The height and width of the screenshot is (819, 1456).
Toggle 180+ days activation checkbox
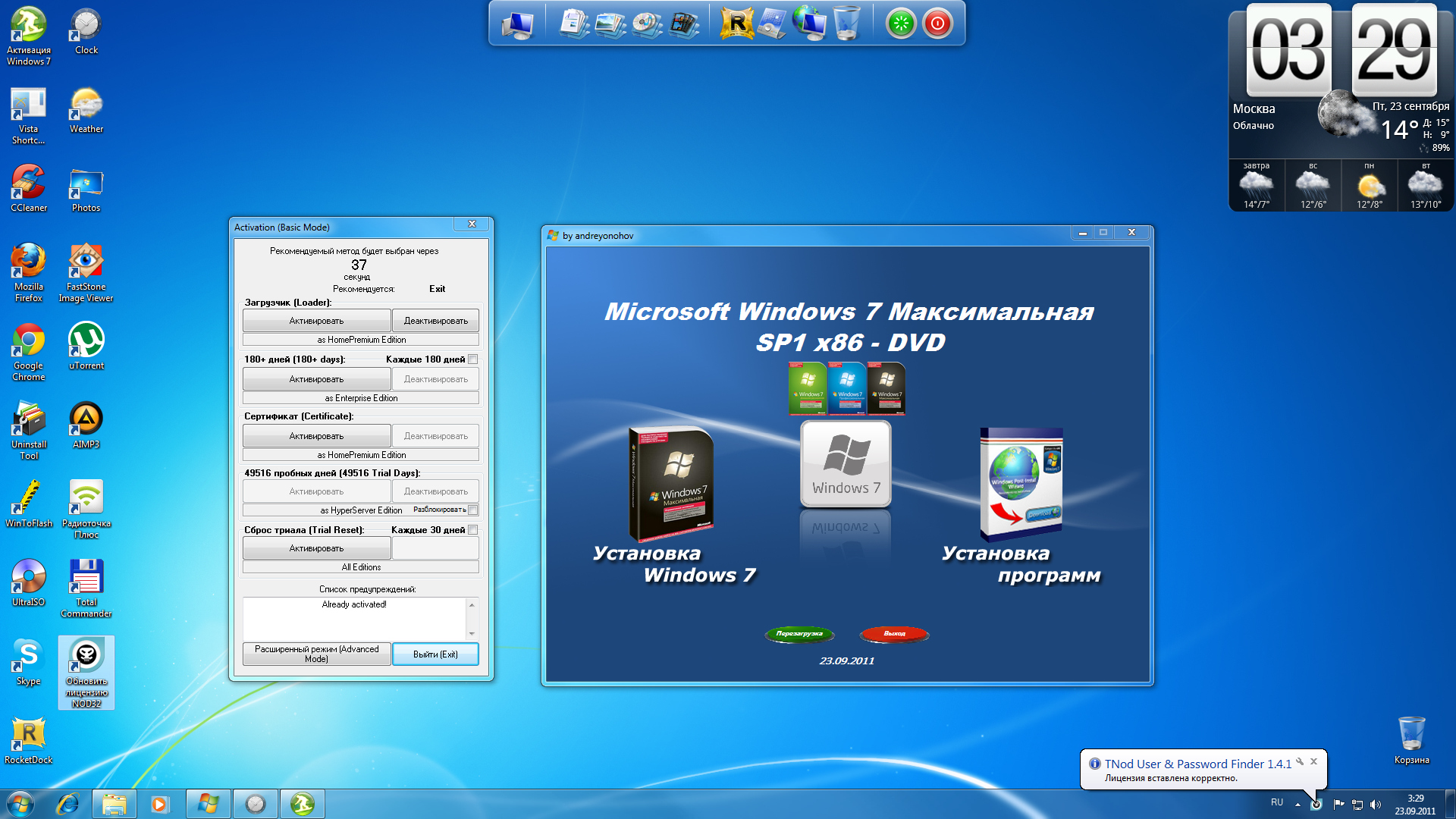[473, 359]
